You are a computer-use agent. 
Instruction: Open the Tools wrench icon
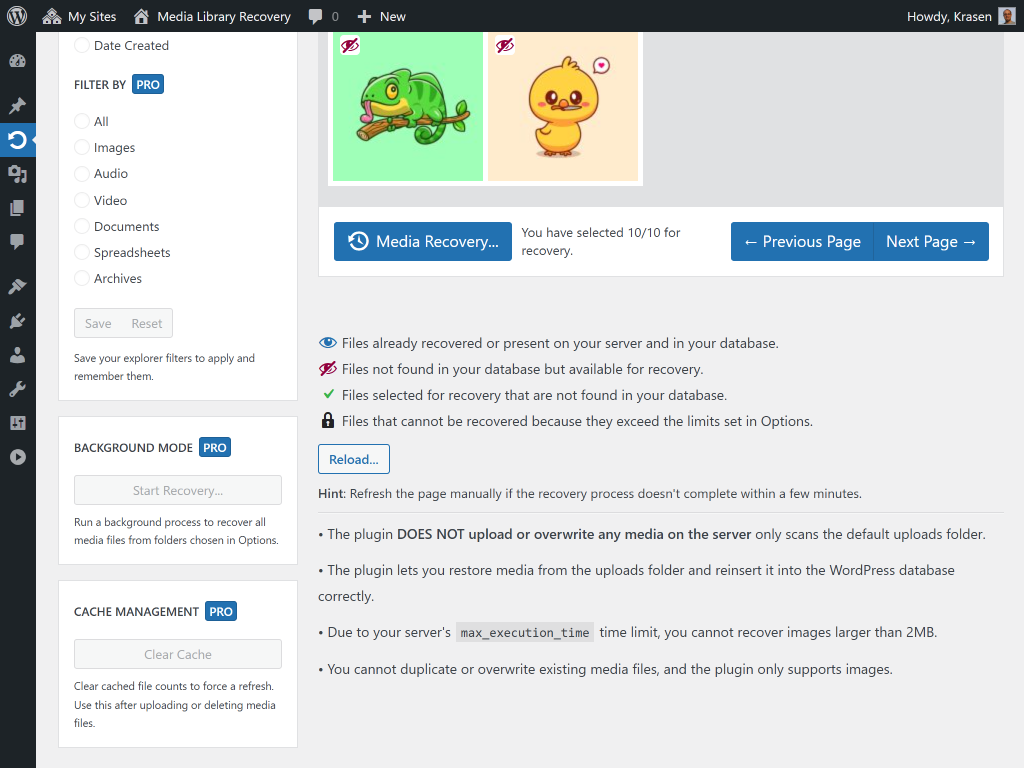16,388
